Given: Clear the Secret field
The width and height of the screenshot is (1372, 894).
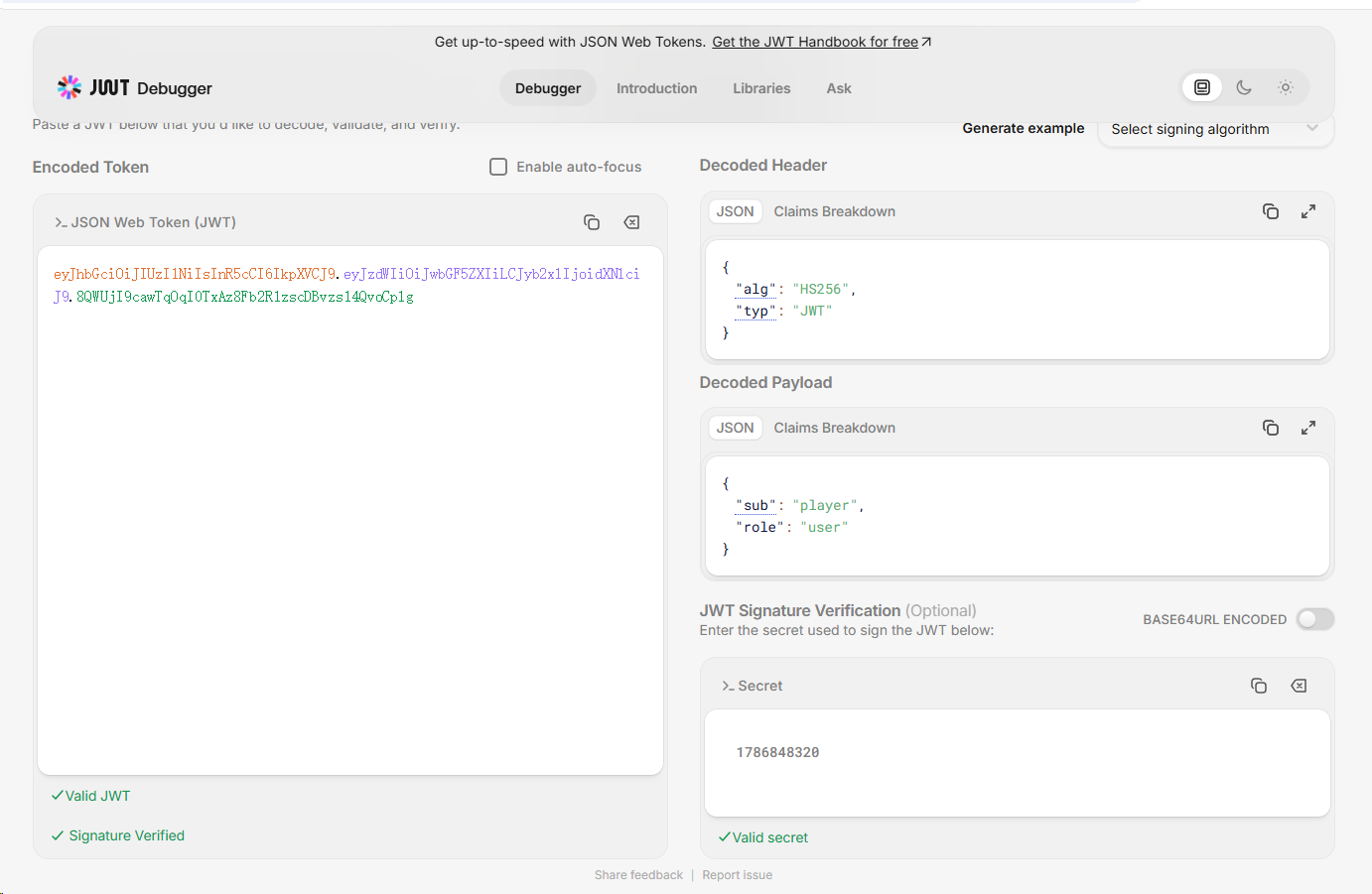Looking at the screenshot, I should 1299,686.
